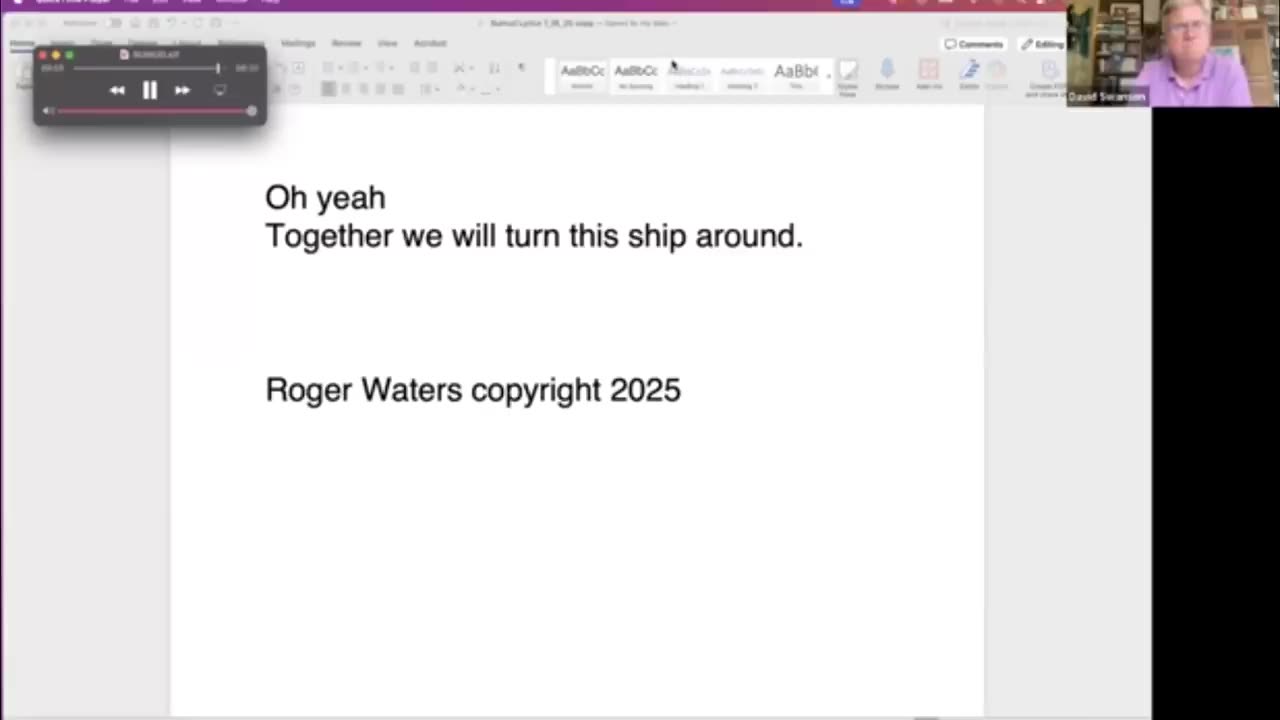This screenshot has height=720, width=1280.
Task: Toggle Center paragraph alignment
Action: [x=345, y=89]
